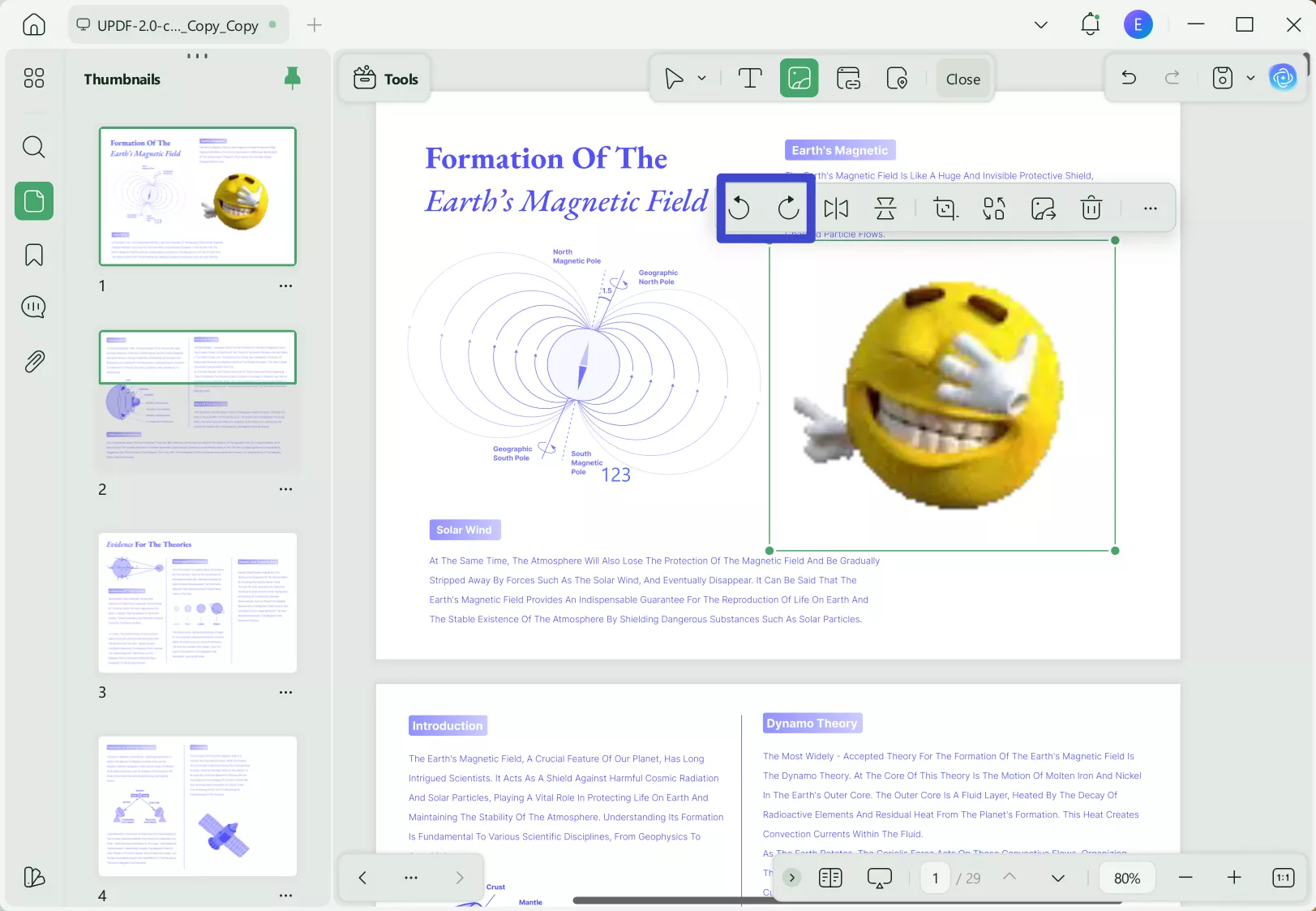Open the attachments paperclip panel
The height and width of the screenshot is (911, 1316).
click(34, 361)
